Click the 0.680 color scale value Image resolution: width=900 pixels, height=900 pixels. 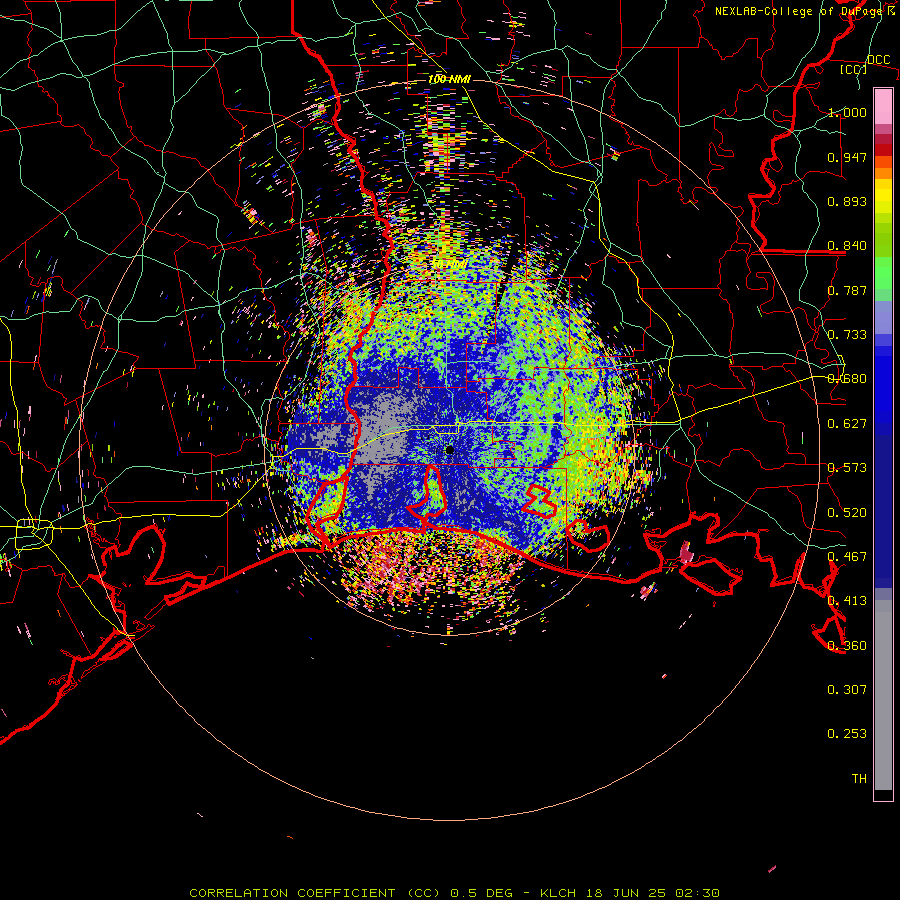pos(847,379)
